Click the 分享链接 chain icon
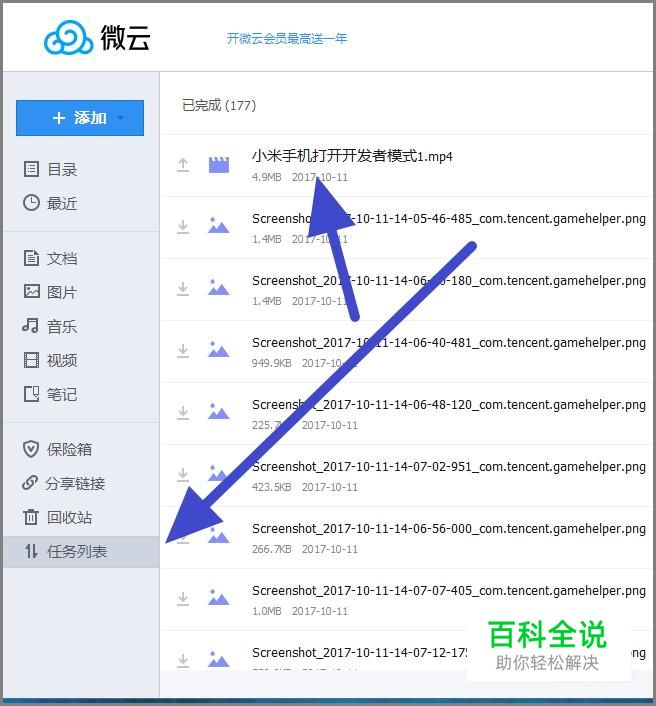656x706 pixels. point(30,483)
